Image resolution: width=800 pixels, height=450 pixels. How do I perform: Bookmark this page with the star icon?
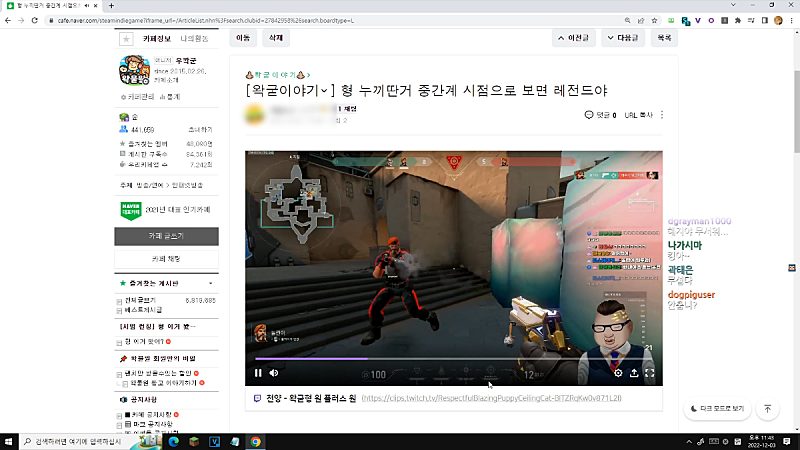click(x=654, y=20)
